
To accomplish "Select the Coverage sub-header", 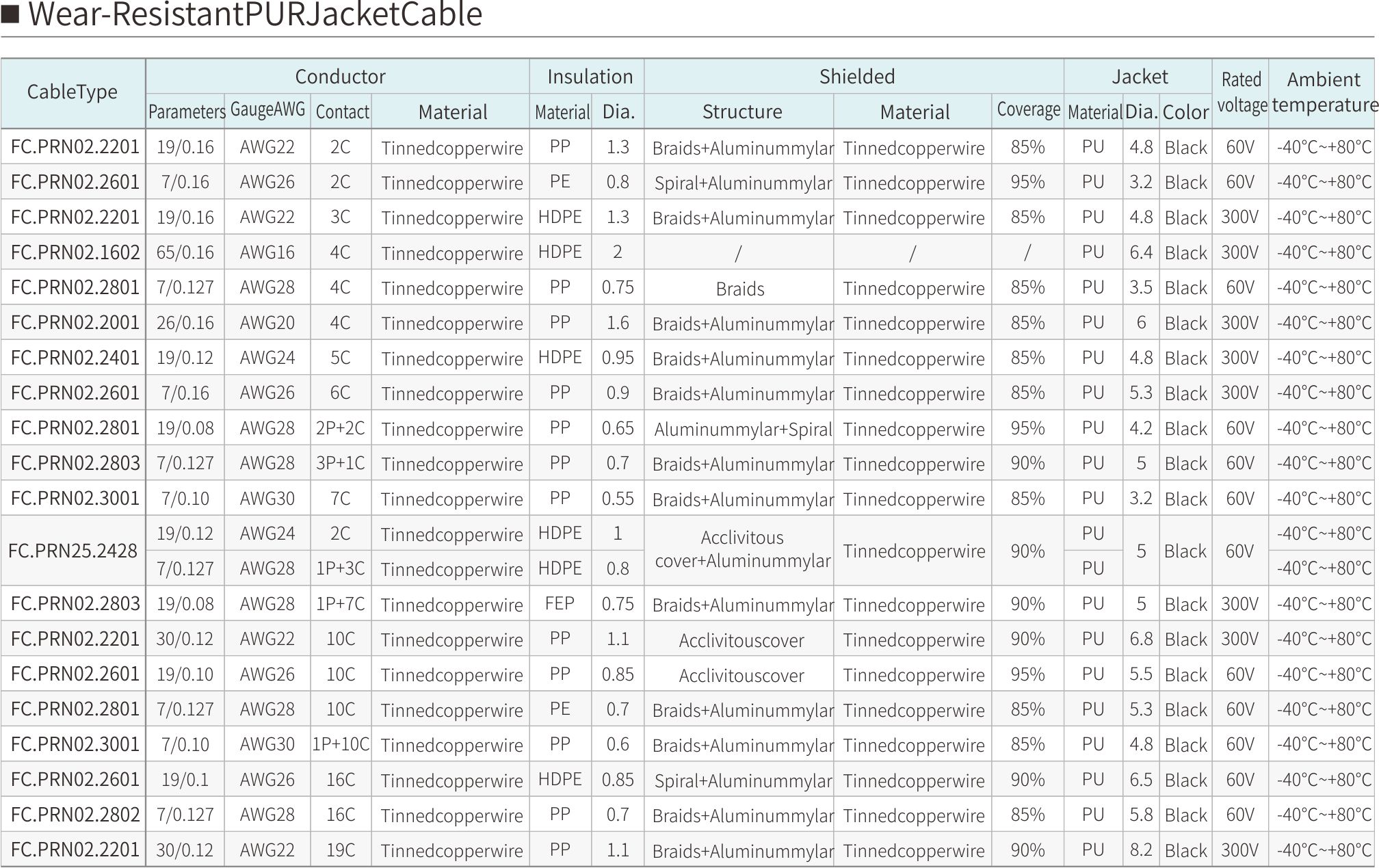I will (x=1028, y=110).
